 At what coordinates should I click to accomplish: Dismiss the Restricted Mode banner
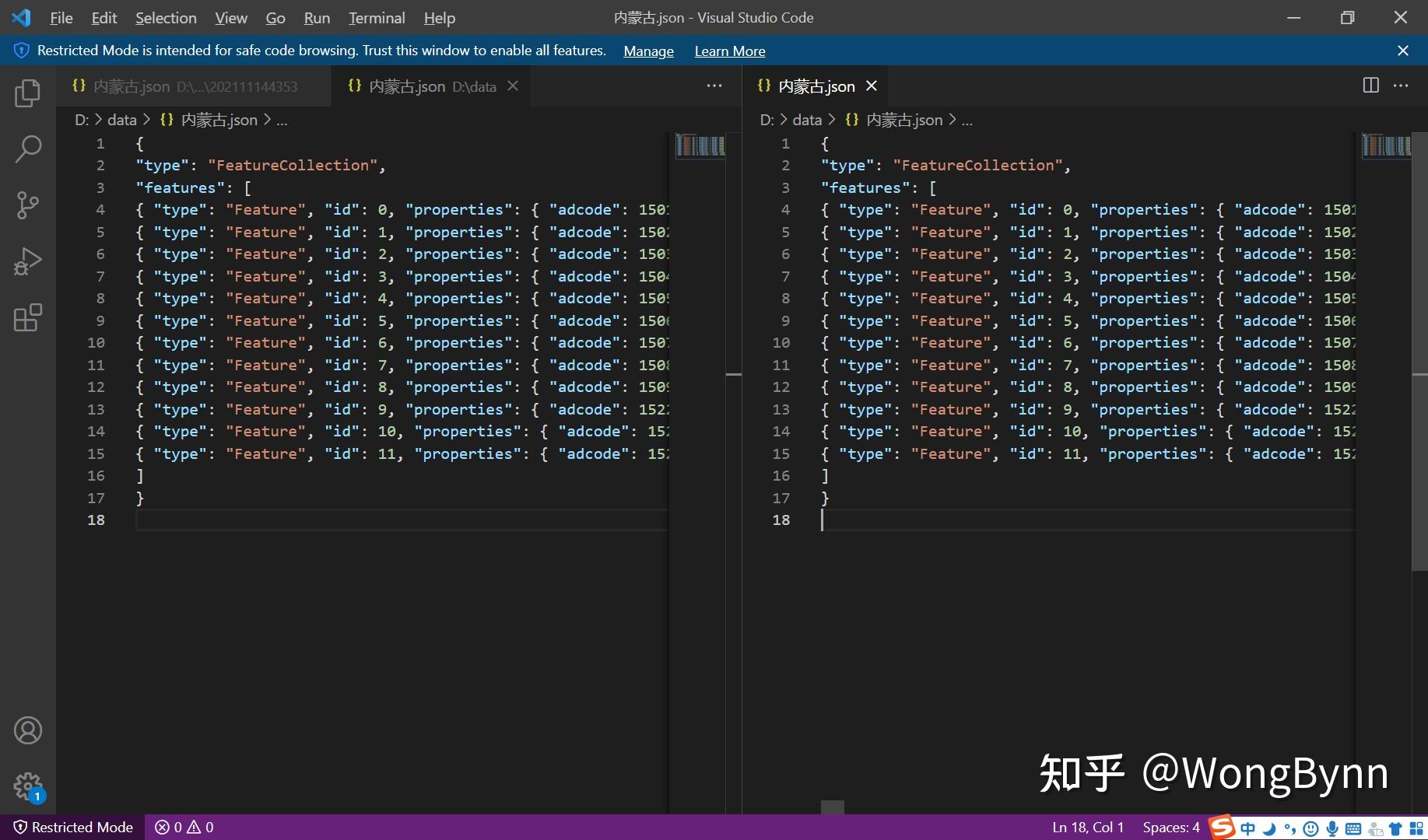tap(1402, 51)
